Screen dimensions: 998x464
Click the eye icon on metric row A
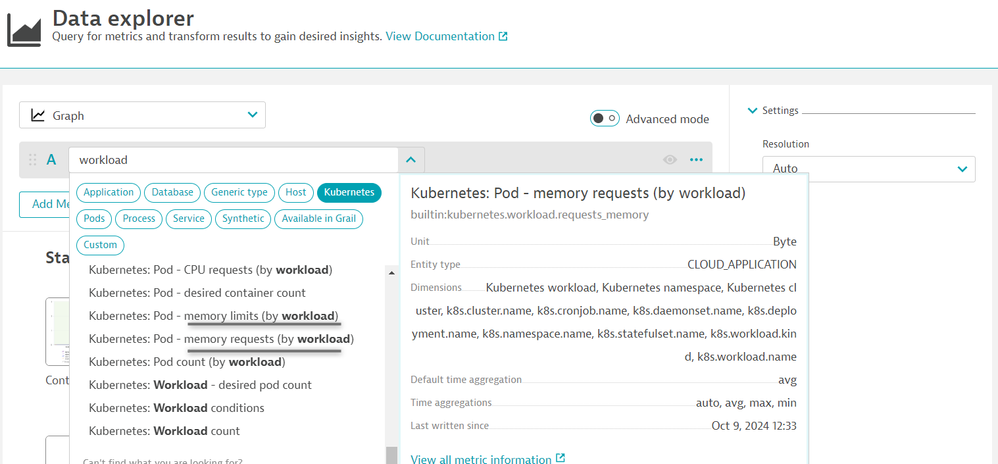point(670,160)
